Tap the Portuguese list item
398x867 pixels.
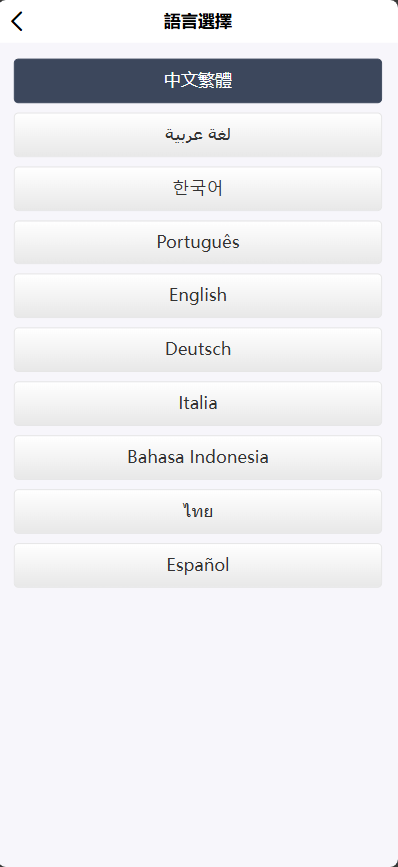198,242
